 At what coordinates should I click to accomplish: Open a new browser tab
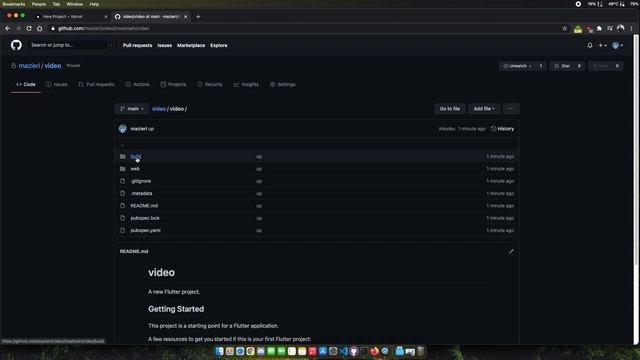tap(198, 17)
